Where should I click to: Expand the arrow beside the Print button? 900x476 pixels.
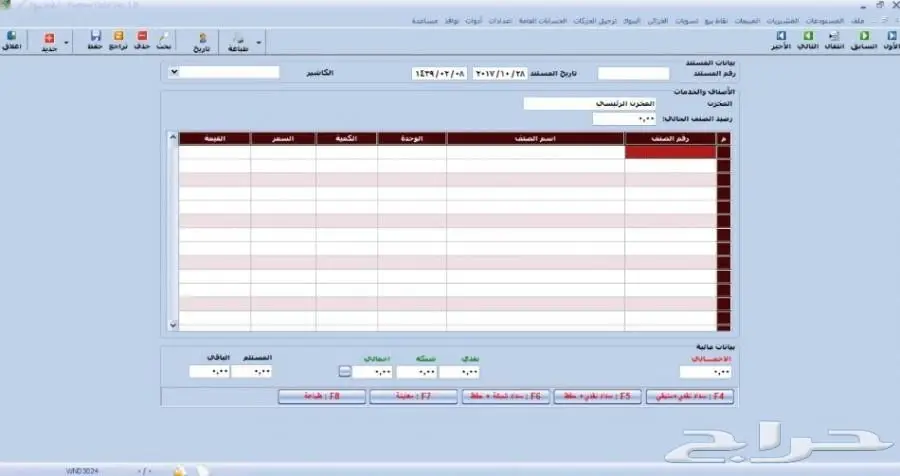coord(259,42)
